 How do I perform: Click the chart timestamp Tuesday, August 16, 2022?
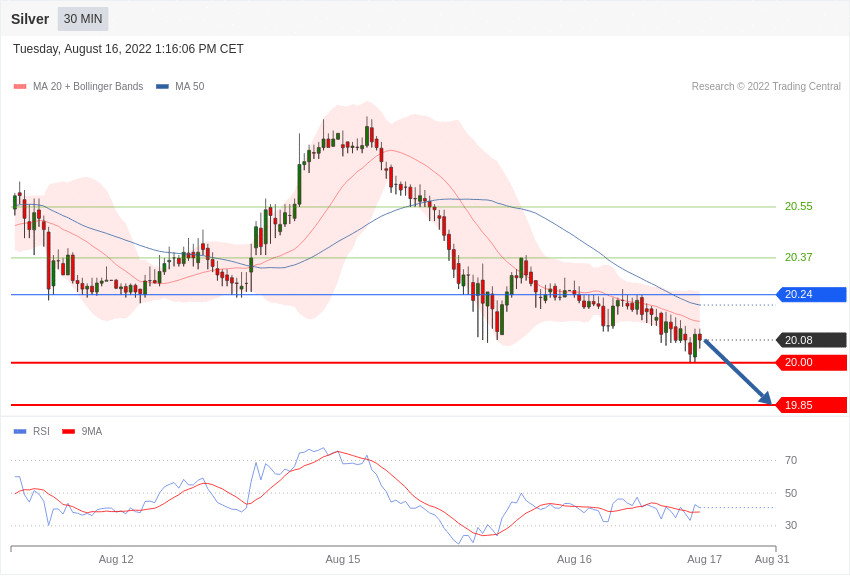[128, 49]
